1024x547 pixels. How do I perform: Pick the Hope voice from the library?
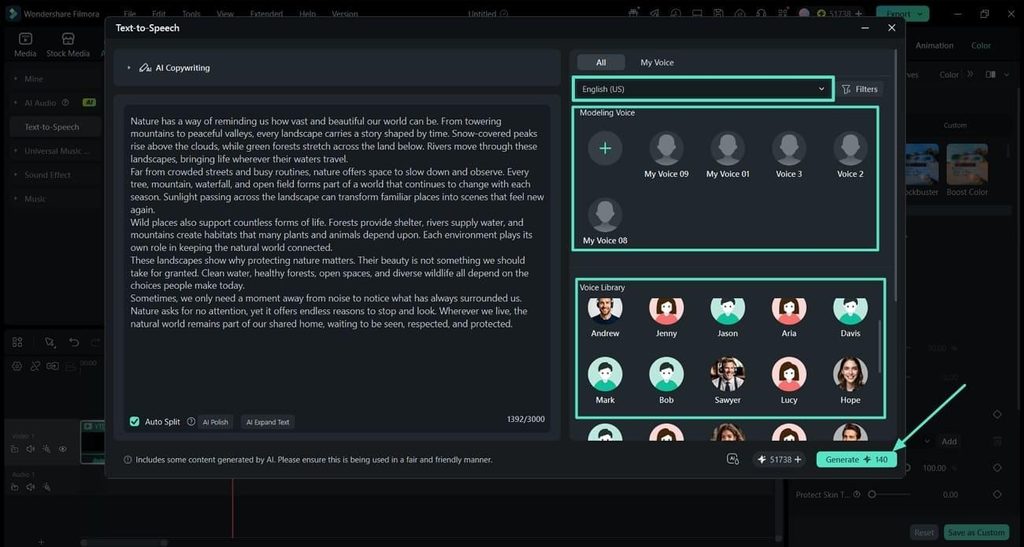coord(850,374)
